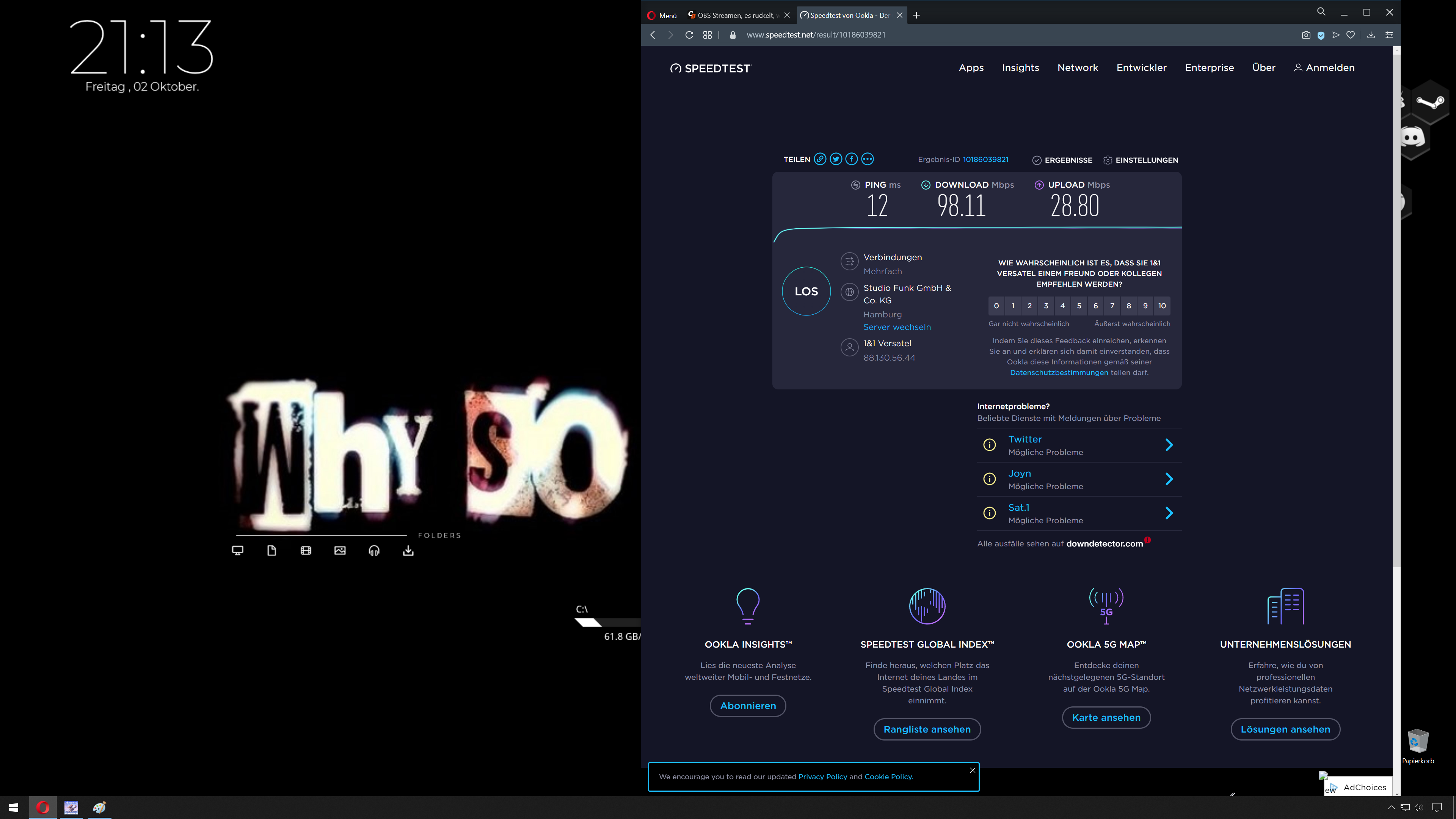This screenshot has height=819, width=1456.
Task: Expand the Sat.1 problems entry chevron
Action: pos(1169,513)
